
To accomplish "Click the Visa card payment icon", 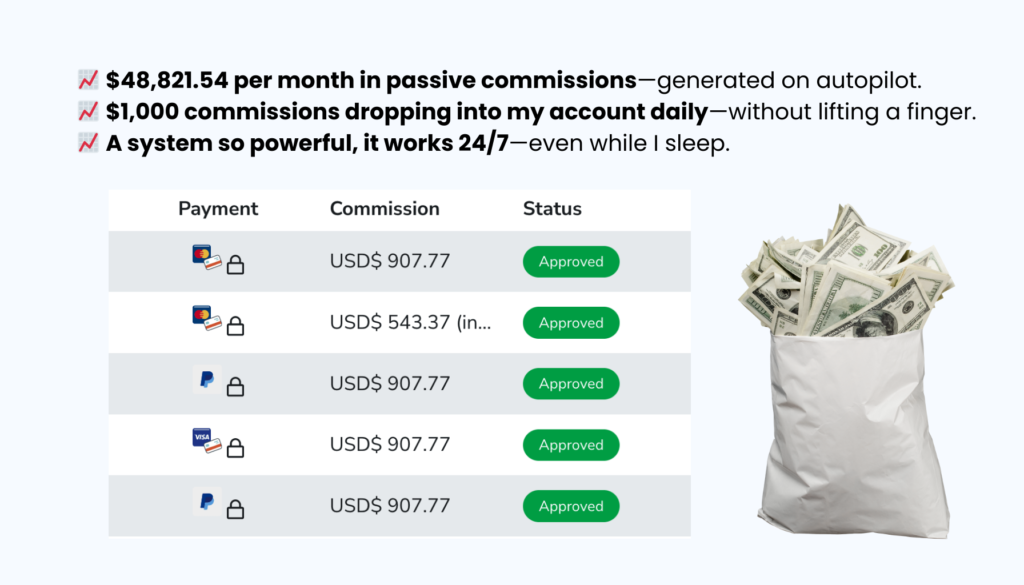I will 206,441.
